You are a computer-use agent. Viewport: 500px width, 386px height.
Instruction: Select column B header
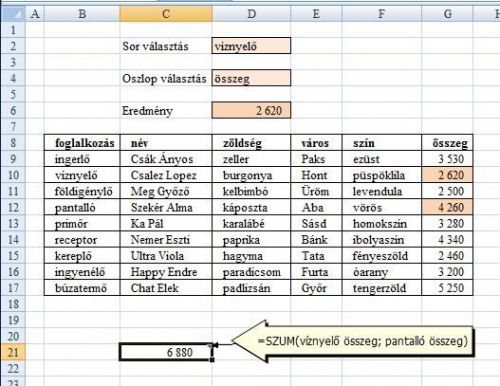pyautogui.click(x=82, y=14)
